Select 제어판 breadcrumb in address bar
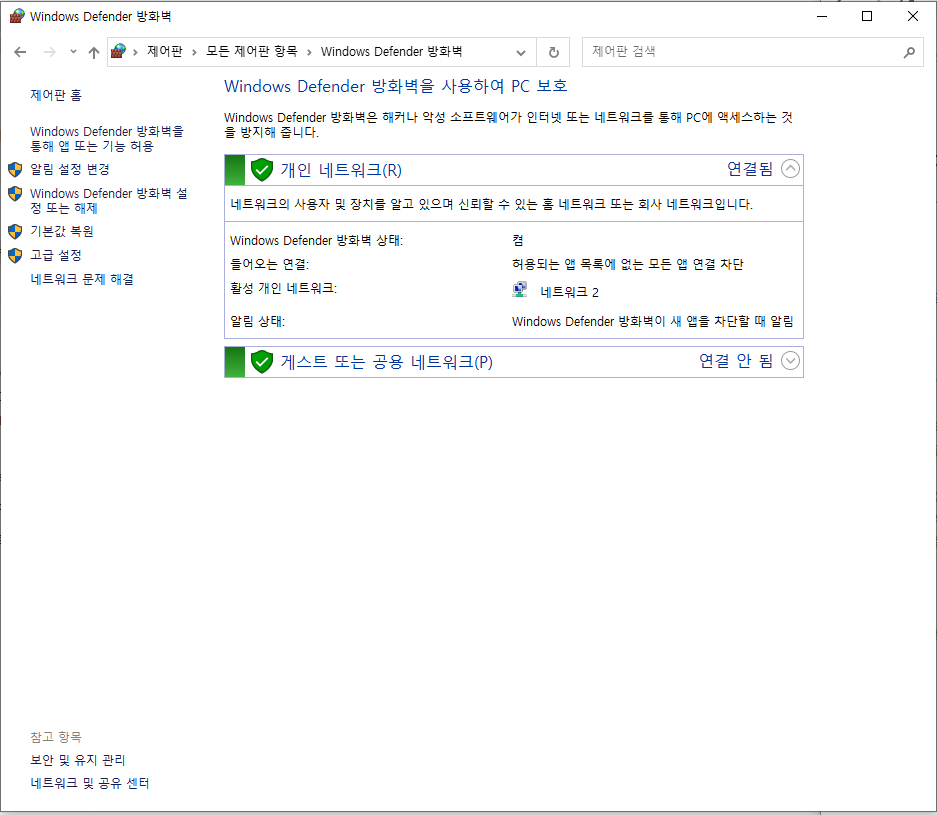 [x=164, y=51]
